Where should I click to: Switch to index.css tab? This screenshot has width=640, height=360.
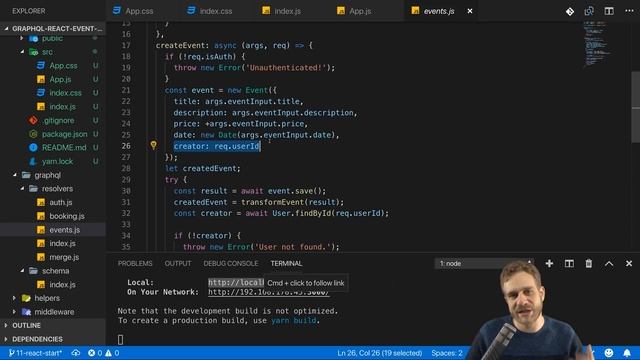point(210,11)
